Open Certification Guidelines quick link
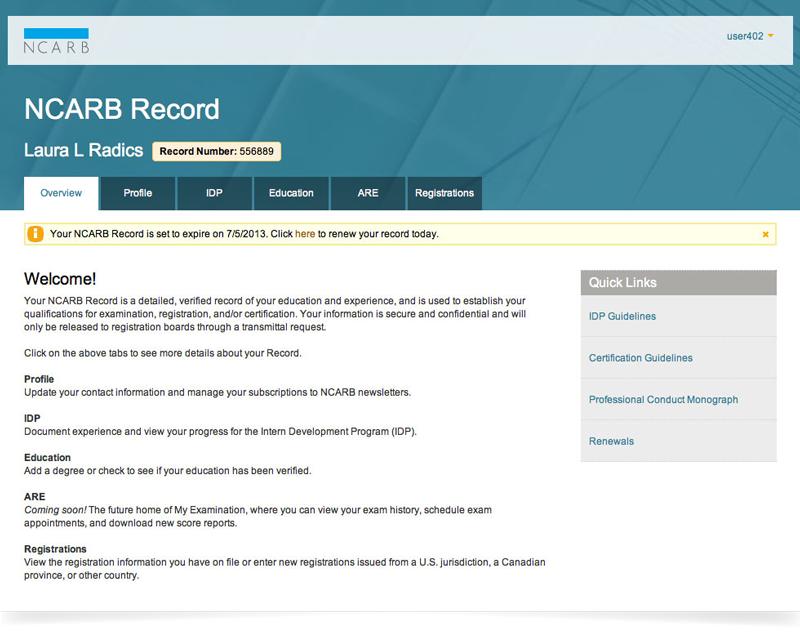The width and height of the screenshot is (800, 633). pos(641,358)
